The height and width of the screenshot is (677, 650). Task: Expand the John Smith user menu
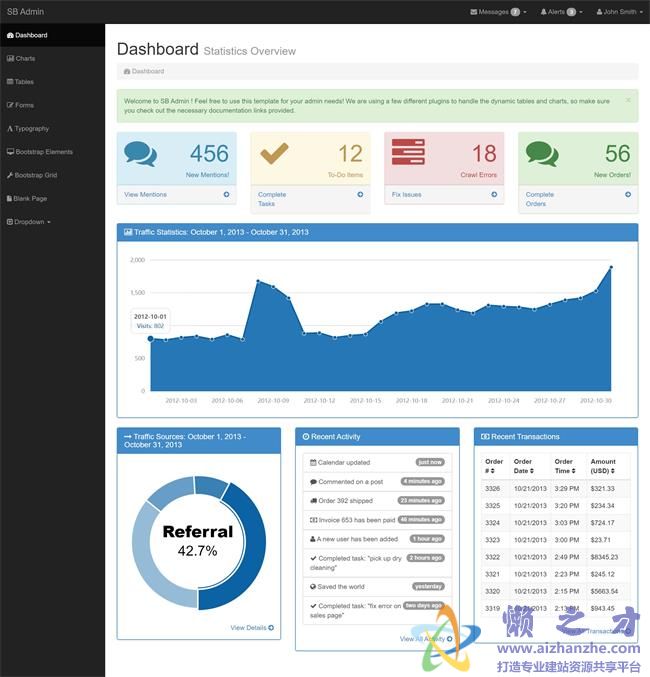coord(622,12)
